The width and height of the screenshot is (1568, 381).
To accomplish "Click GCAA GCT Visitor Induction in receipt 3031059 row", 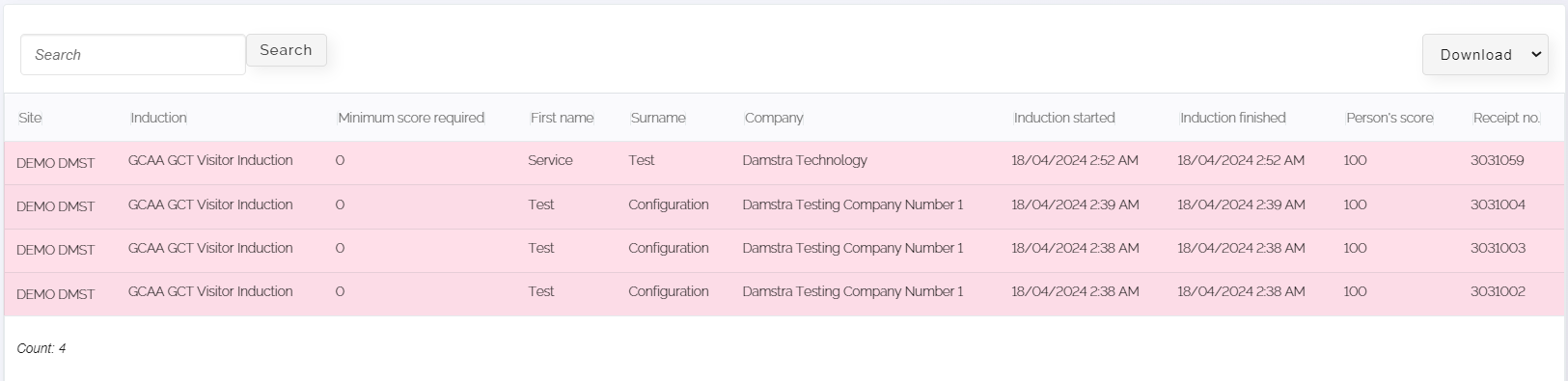I will 210,160.
